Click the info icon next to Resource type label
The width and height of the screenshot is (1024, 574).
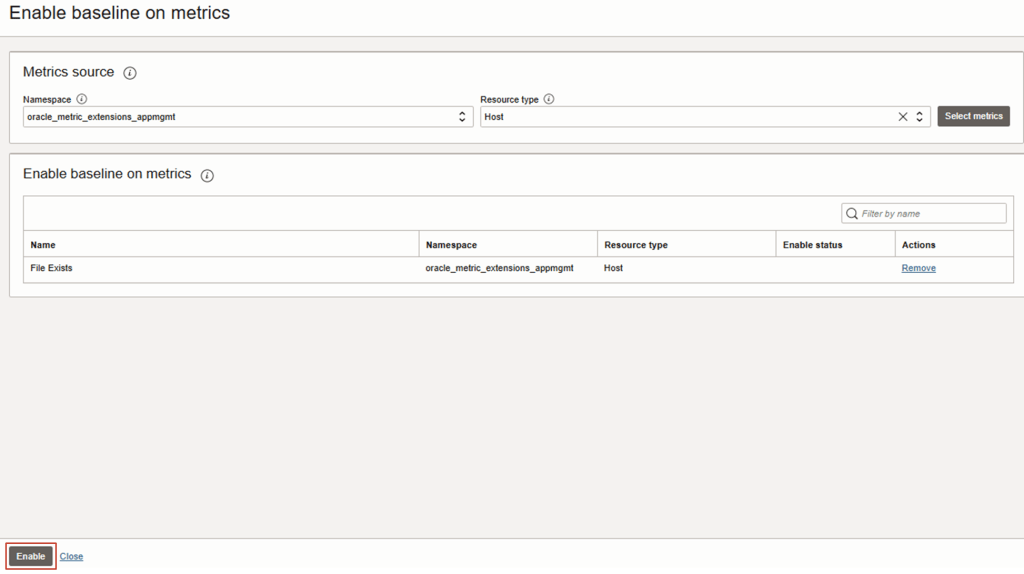(549, 99)
